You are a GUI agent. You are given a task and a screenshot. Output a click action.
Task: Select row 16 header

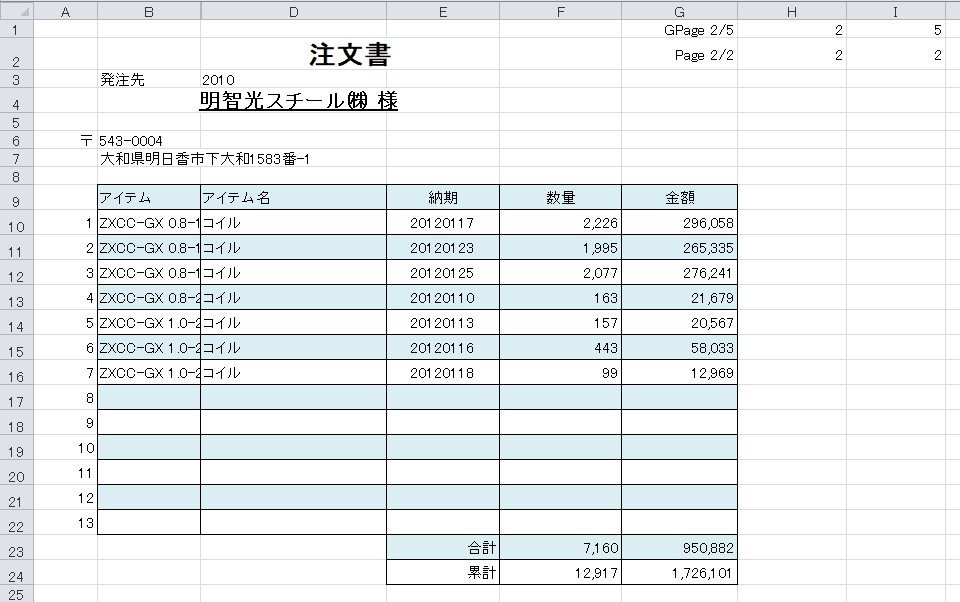[17, 372]
